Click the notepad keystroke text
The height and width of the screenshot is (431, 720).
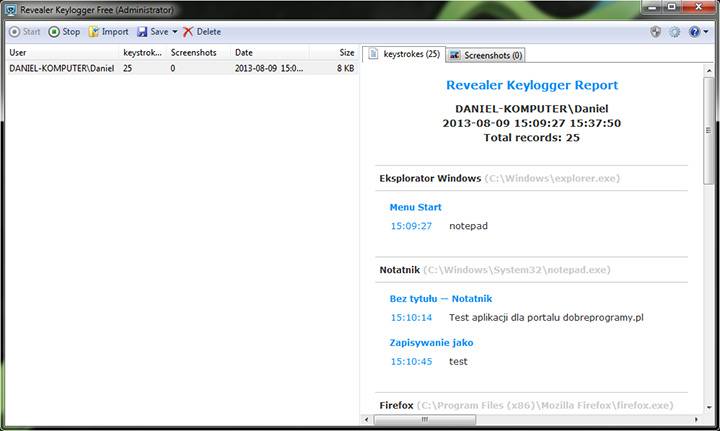(x=468, y=226)
